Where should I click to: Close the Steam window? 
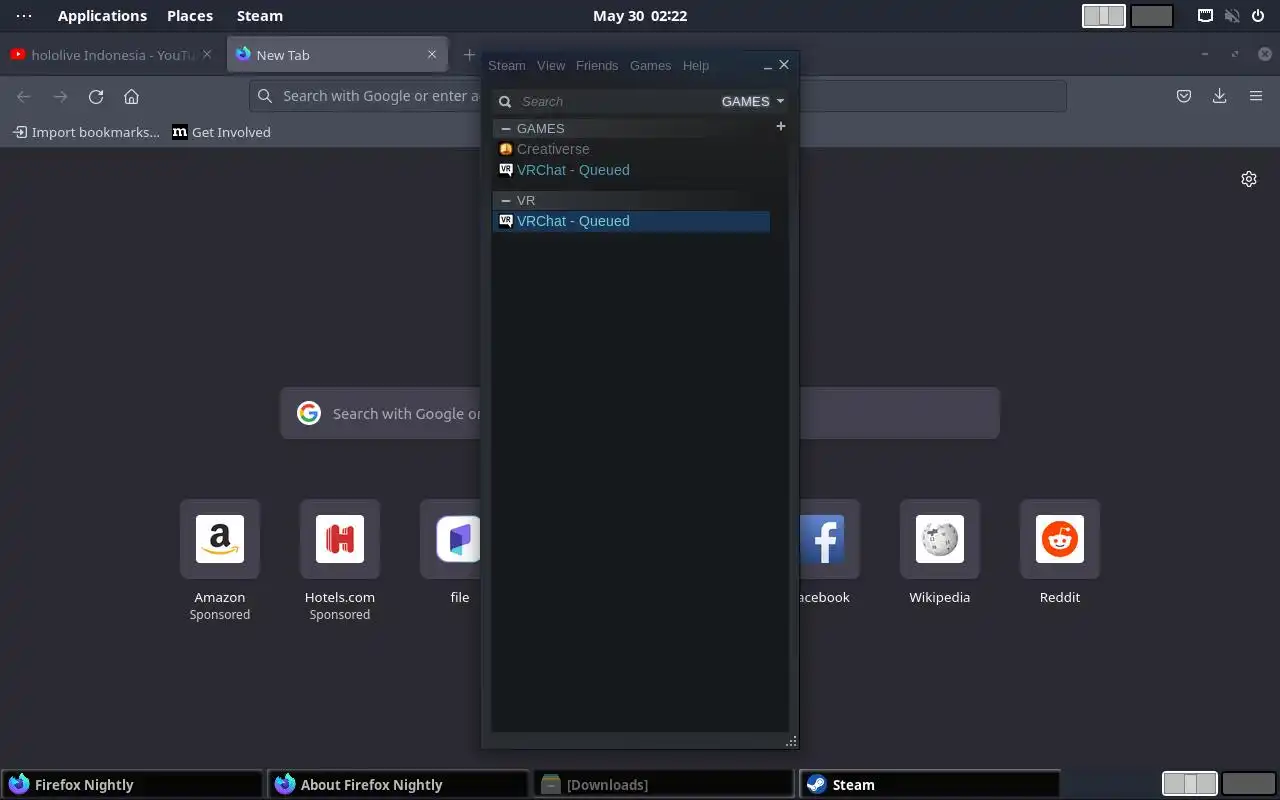(784, 64)
